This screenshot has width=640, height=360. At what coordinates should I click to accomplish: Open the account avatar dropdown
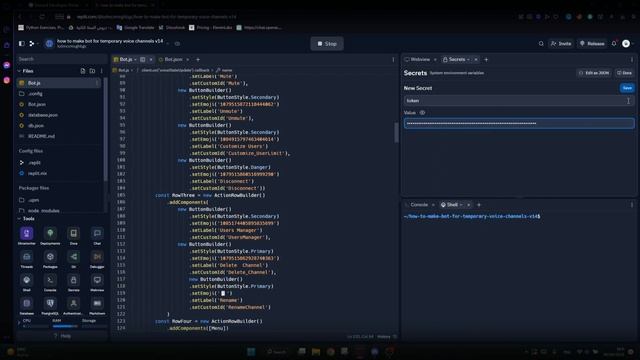tap(628, 43)
